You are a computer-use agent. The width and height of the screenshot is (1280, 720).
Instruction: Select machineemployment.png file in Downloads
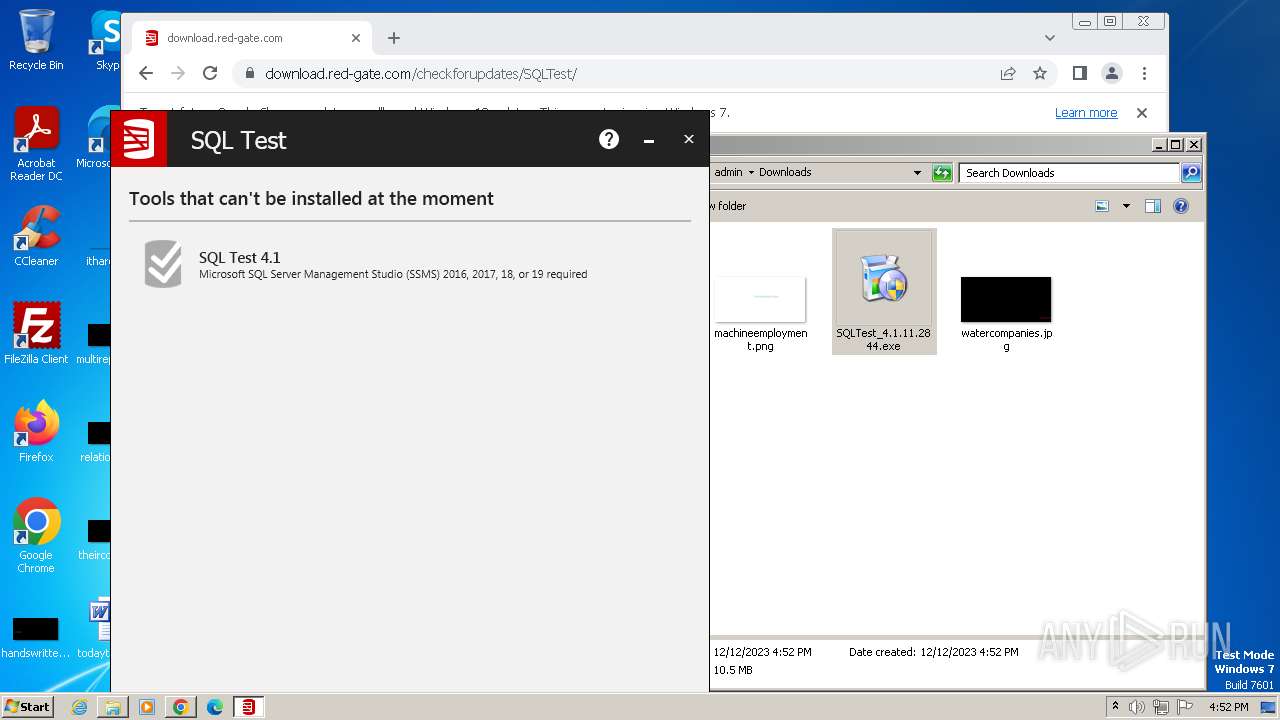(761, 313)
